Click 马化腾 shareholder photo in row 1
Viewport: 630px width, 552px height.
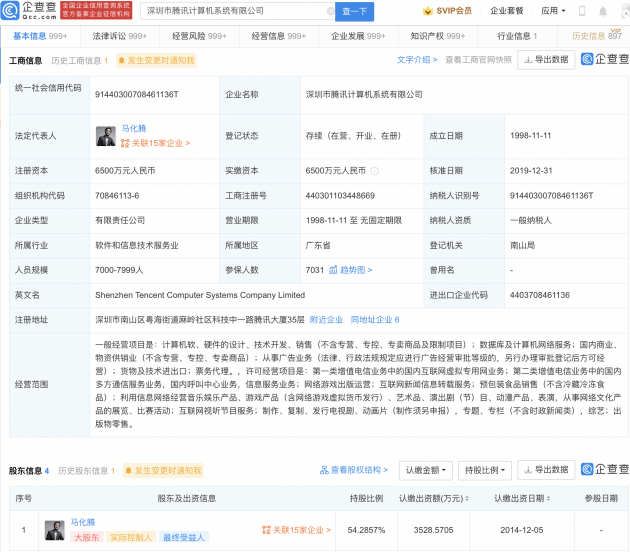coord(55,530)
